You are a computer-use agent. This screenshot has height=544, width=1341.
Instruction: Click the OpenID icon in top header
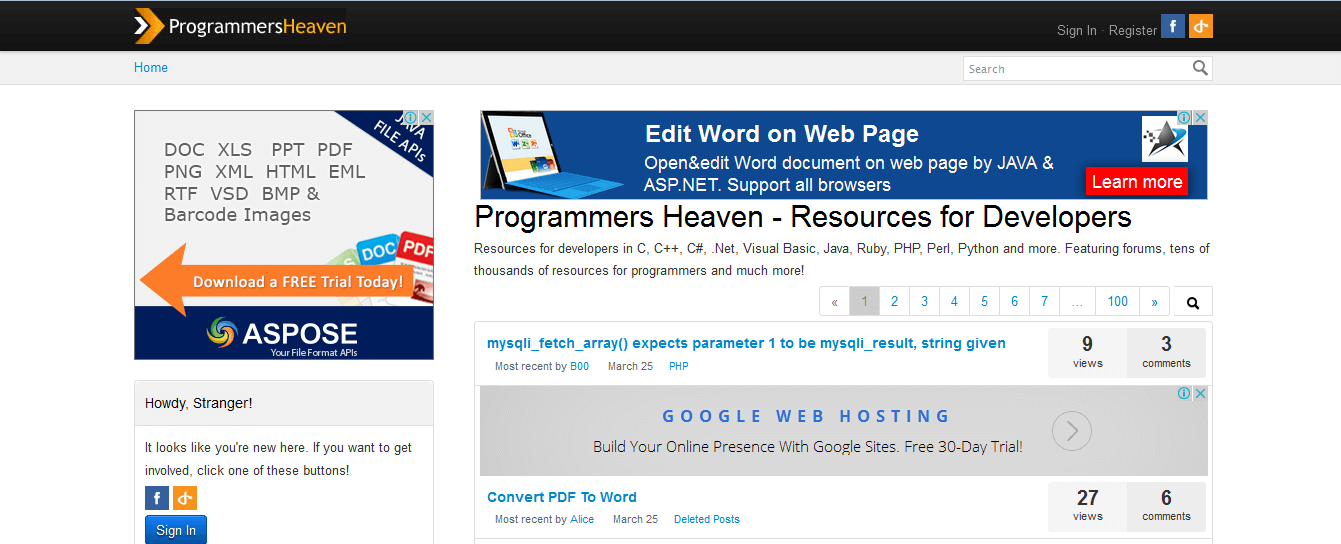click(x=1201, y=26)
